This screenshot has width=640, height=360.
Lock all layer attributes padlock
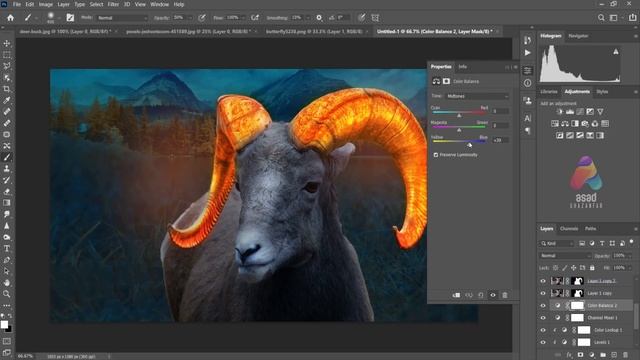click(592, 268)
